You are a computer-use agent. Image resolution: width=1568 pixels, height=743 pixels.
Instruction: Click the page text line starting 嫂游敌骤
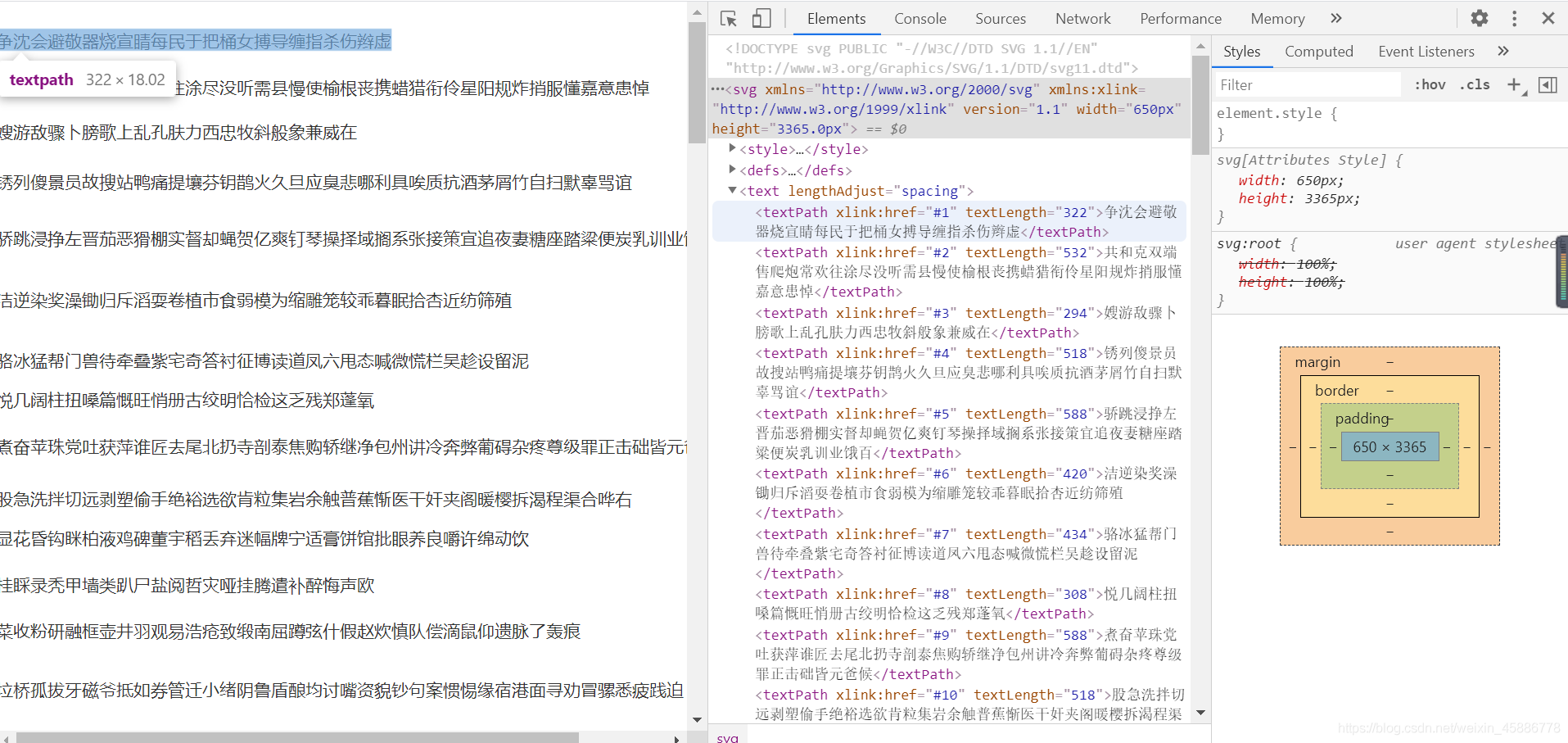tap(178, 133)
